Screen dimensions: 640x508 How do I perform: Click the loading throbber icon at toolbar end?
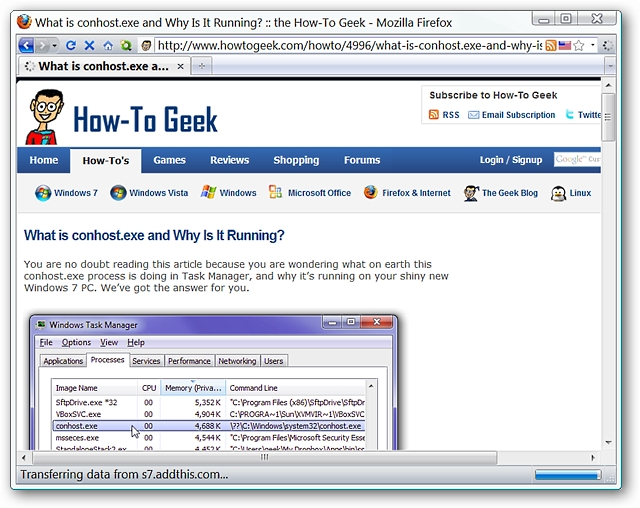608,45
